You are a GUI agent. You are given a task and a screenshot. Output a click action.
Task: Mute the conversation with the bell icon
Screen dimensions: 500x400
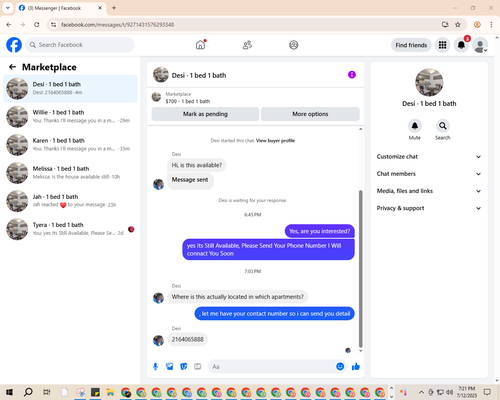415,126
